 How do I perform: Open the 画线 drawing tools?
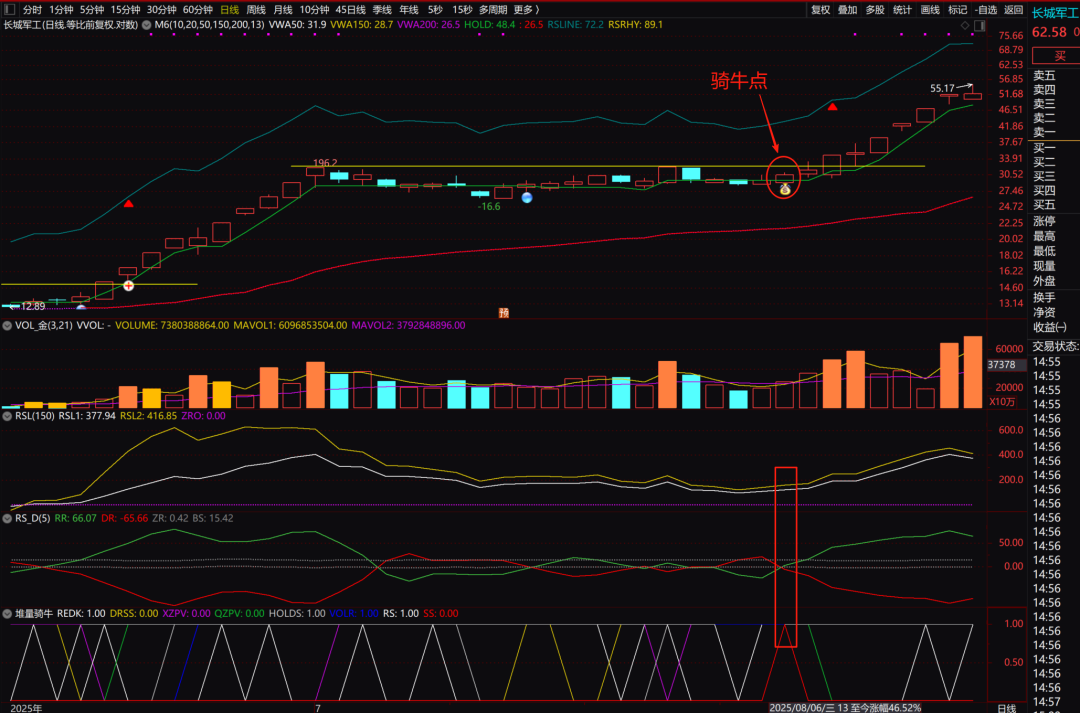(x=930, y=10)
